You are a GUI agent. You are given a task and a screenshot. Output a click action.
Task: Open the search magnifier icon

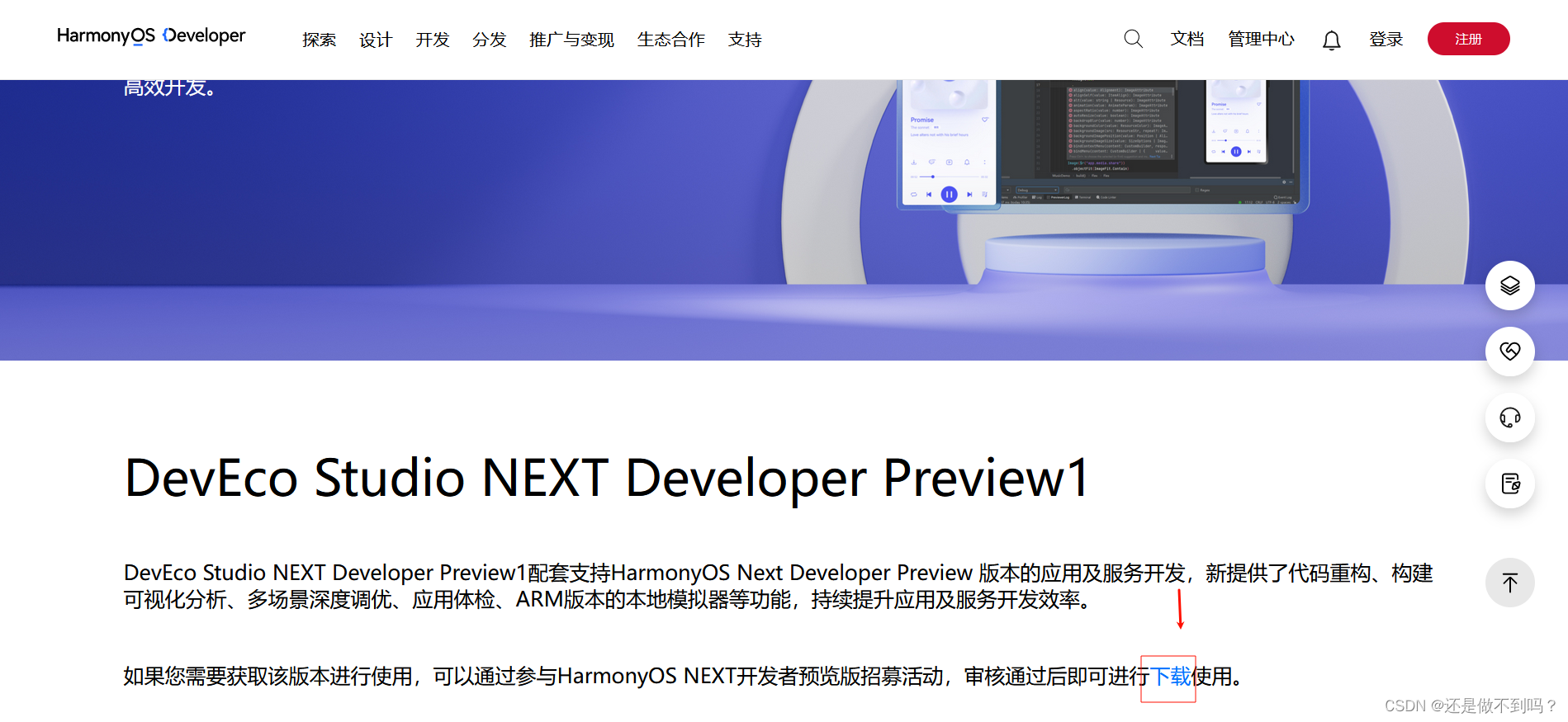1134,39
